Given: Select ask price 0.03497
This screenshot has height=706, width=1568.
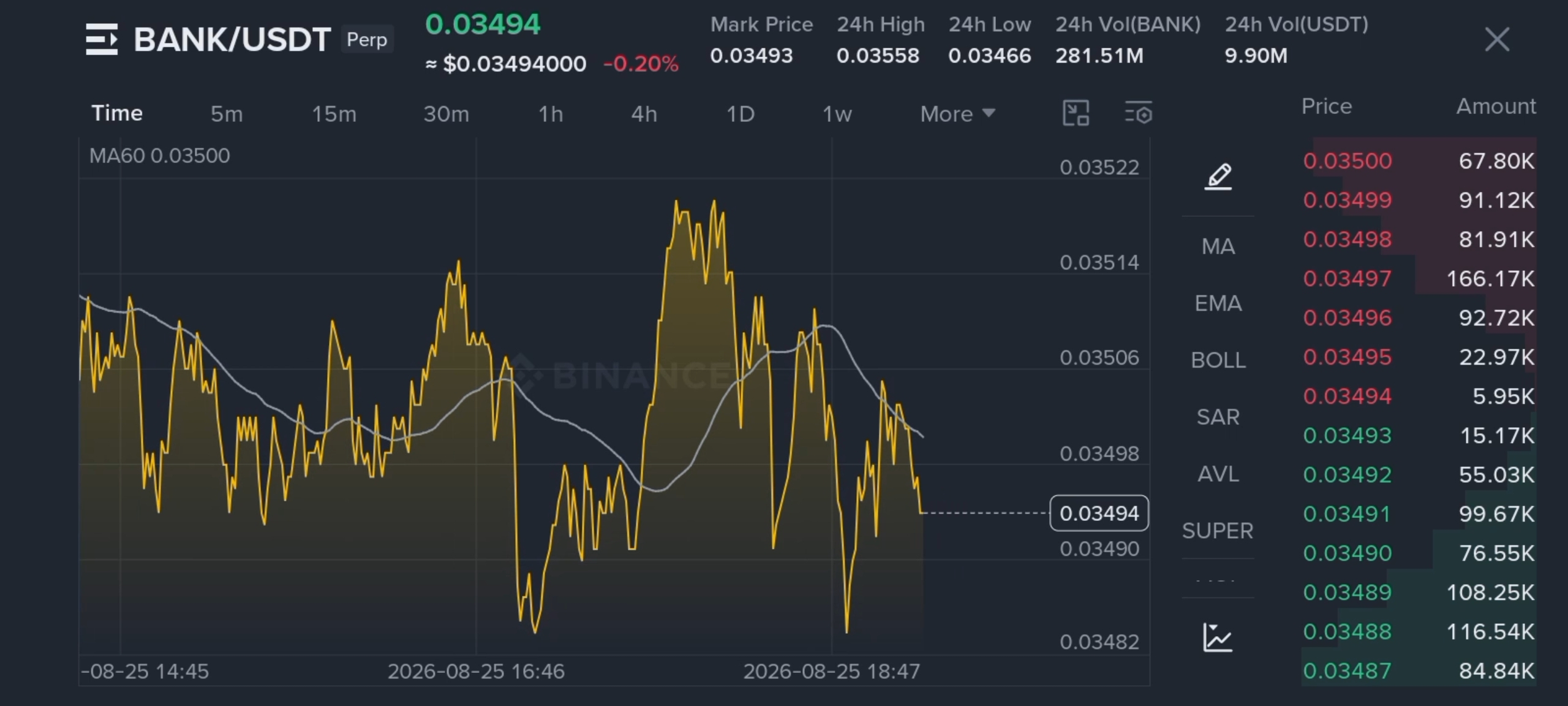Looking at the screenshot, I should [x=1347, y=279].
